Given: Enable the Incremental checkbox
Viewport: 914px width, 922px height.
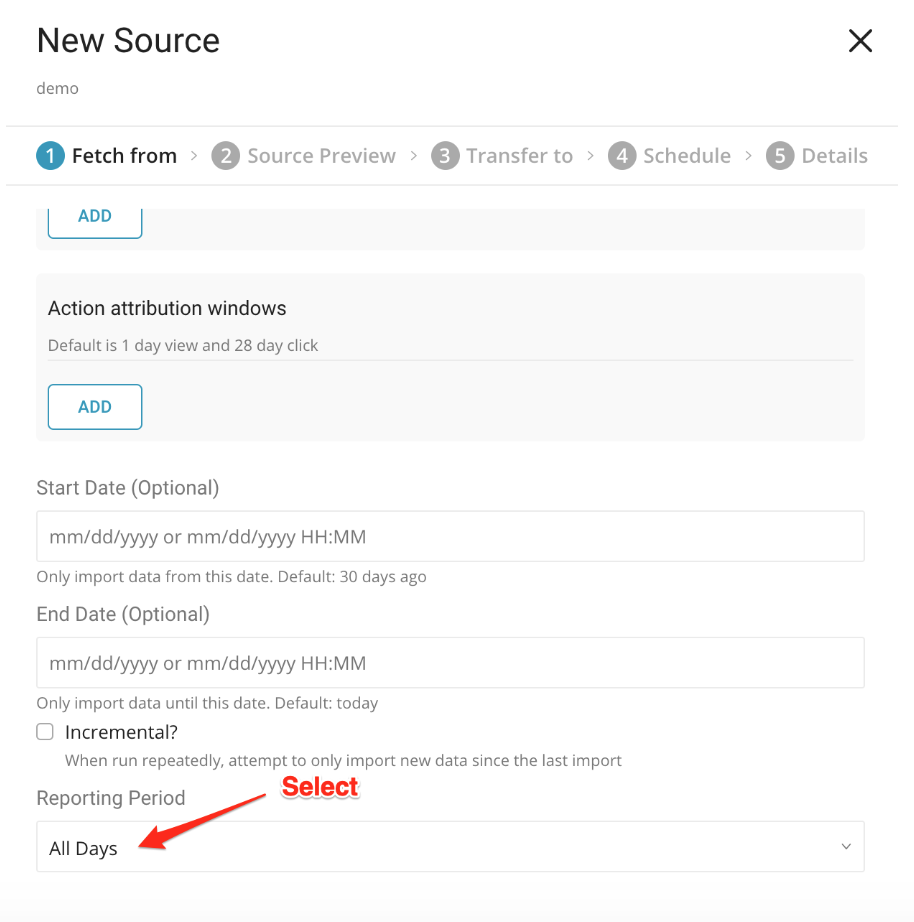Looking at the screenshot, I should click(x=45, y=732).
